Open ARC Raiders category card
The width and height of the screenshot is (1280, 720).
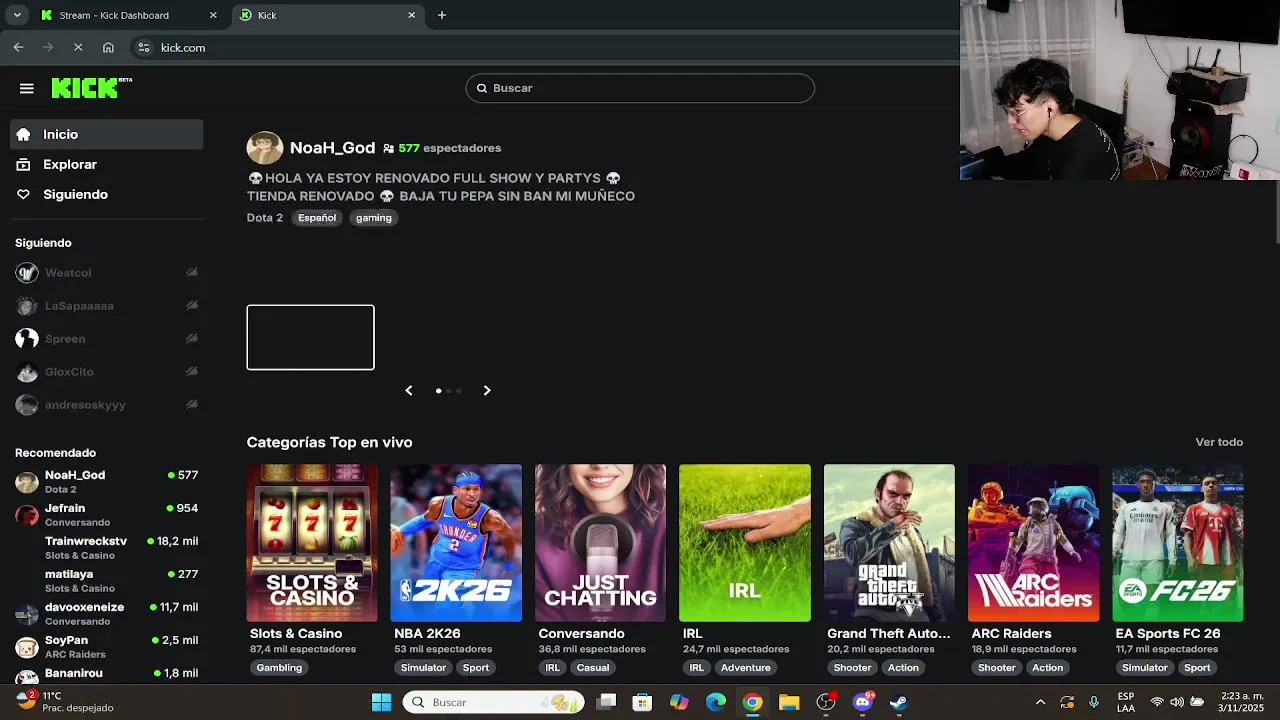click(1033, 543)
